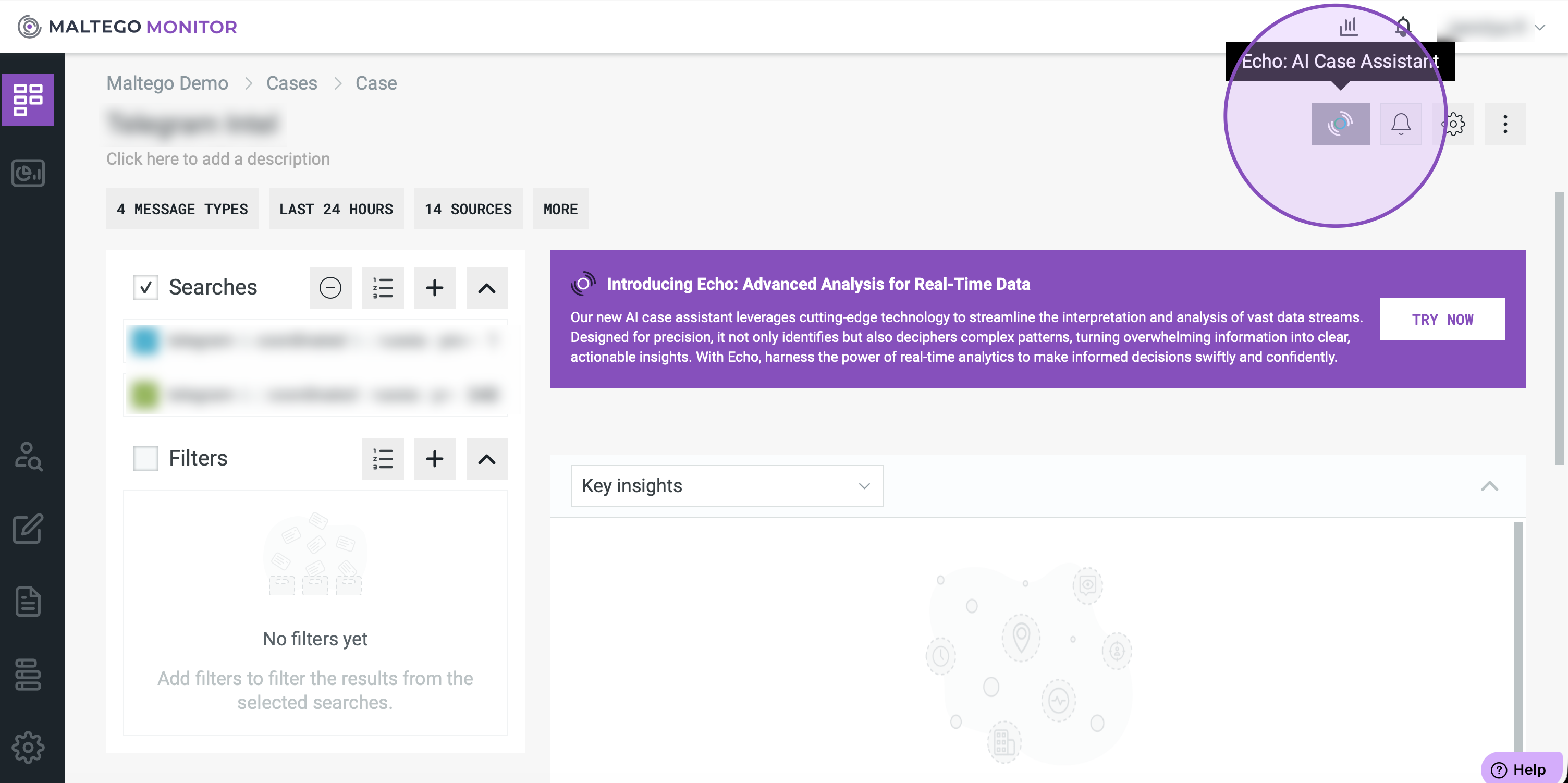Check the Filters checkbox
The width and height of the screenshot is (1568, 783).
[x=145, y=458]
